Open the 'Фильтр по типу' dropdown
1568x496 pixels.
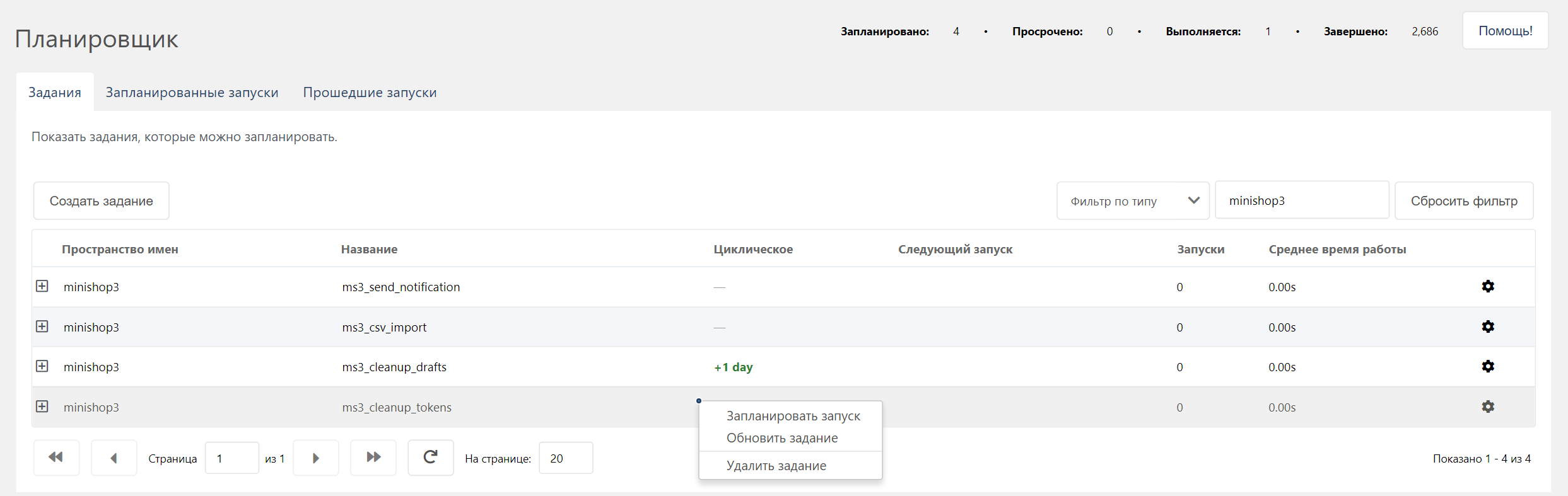(x=1133, y=200)
